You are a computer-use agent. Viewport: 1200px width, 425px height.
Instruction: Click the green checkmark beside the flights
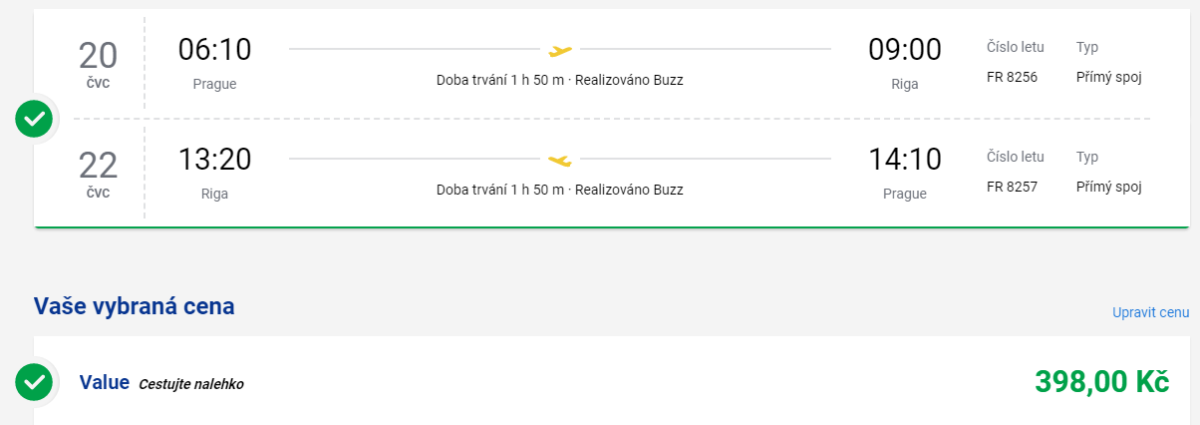(35, 121)
